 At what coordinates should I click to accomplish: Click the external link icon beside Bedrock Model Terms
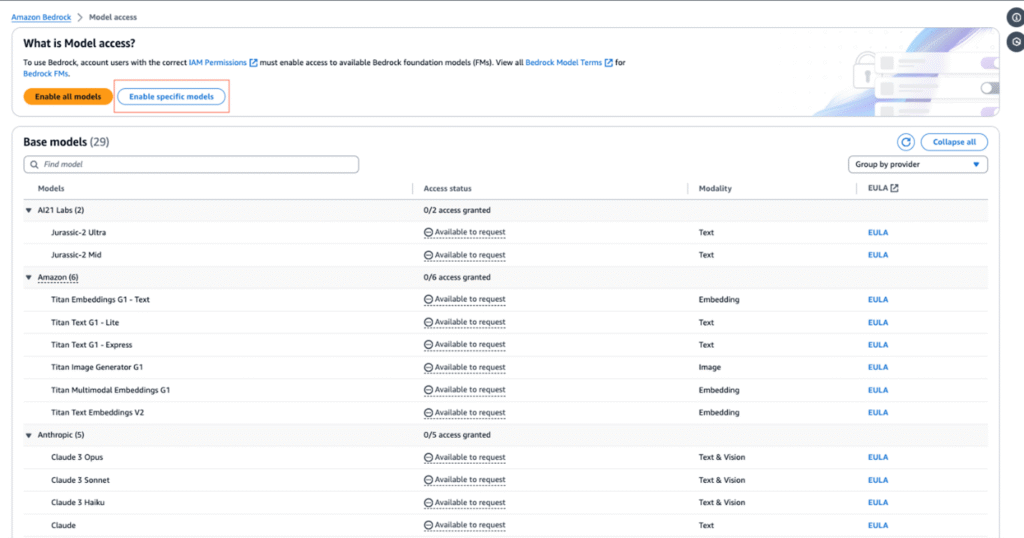[608, 62]
